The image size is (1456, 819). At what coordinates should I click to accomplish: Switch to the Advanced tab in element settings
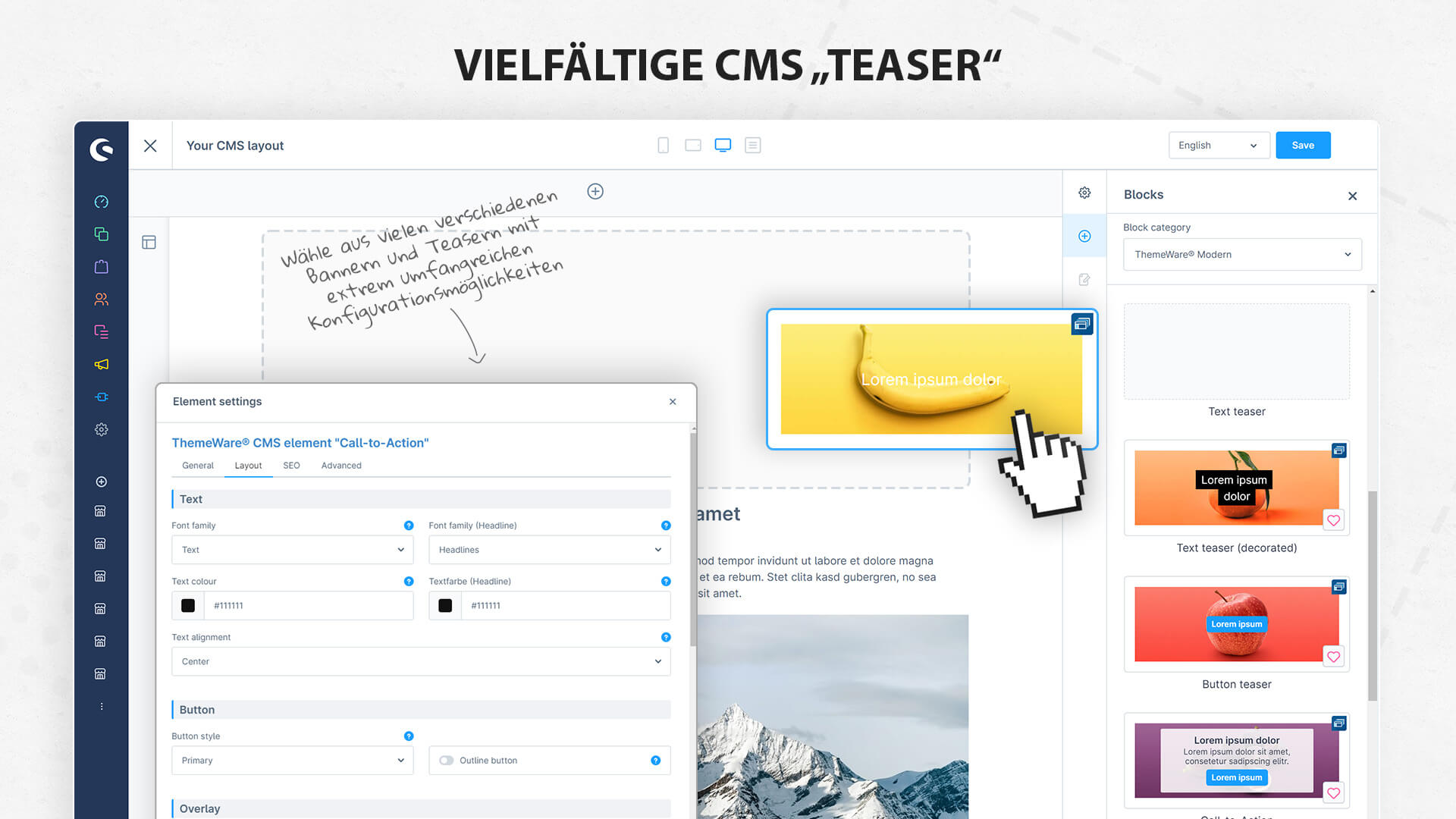coord(341,465)
